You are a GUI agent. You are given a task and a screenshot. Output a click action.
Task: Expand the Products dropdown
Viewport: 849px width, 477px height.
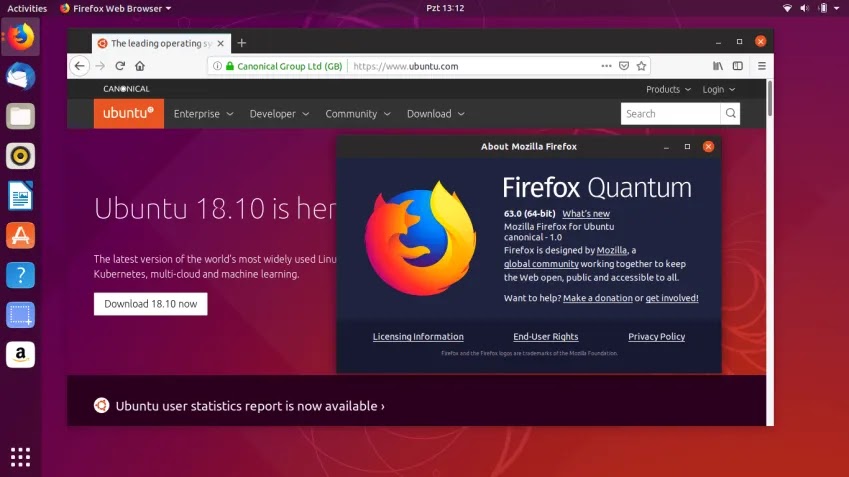tap(668, 89)
